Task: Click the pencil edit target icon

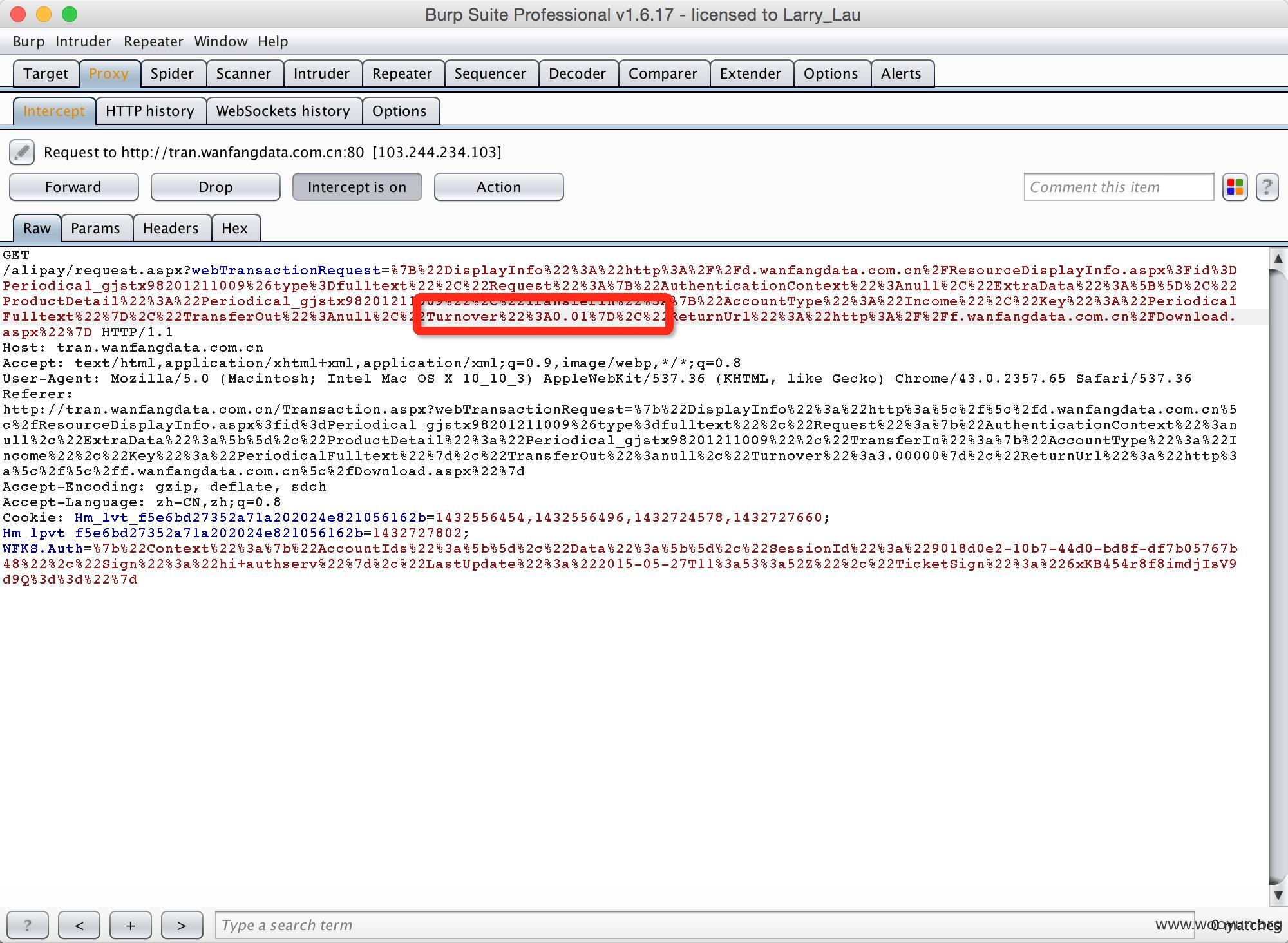Action: pos(22,153)
